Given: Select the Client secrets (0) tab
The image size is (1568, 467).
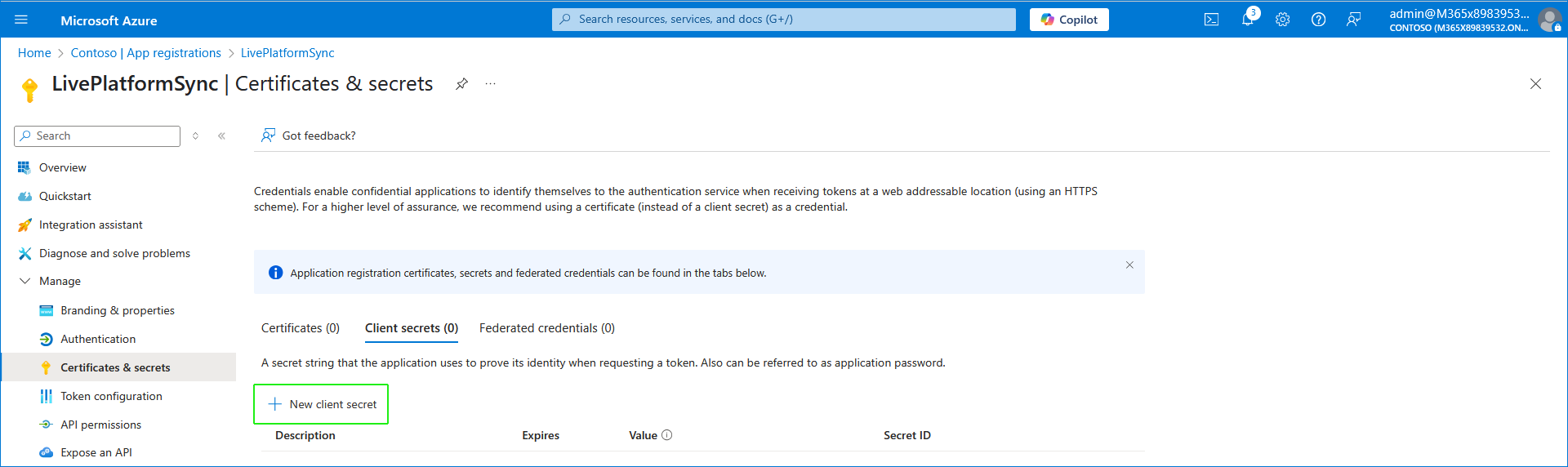Looking at the screenshot, I should tap(412, 328).
